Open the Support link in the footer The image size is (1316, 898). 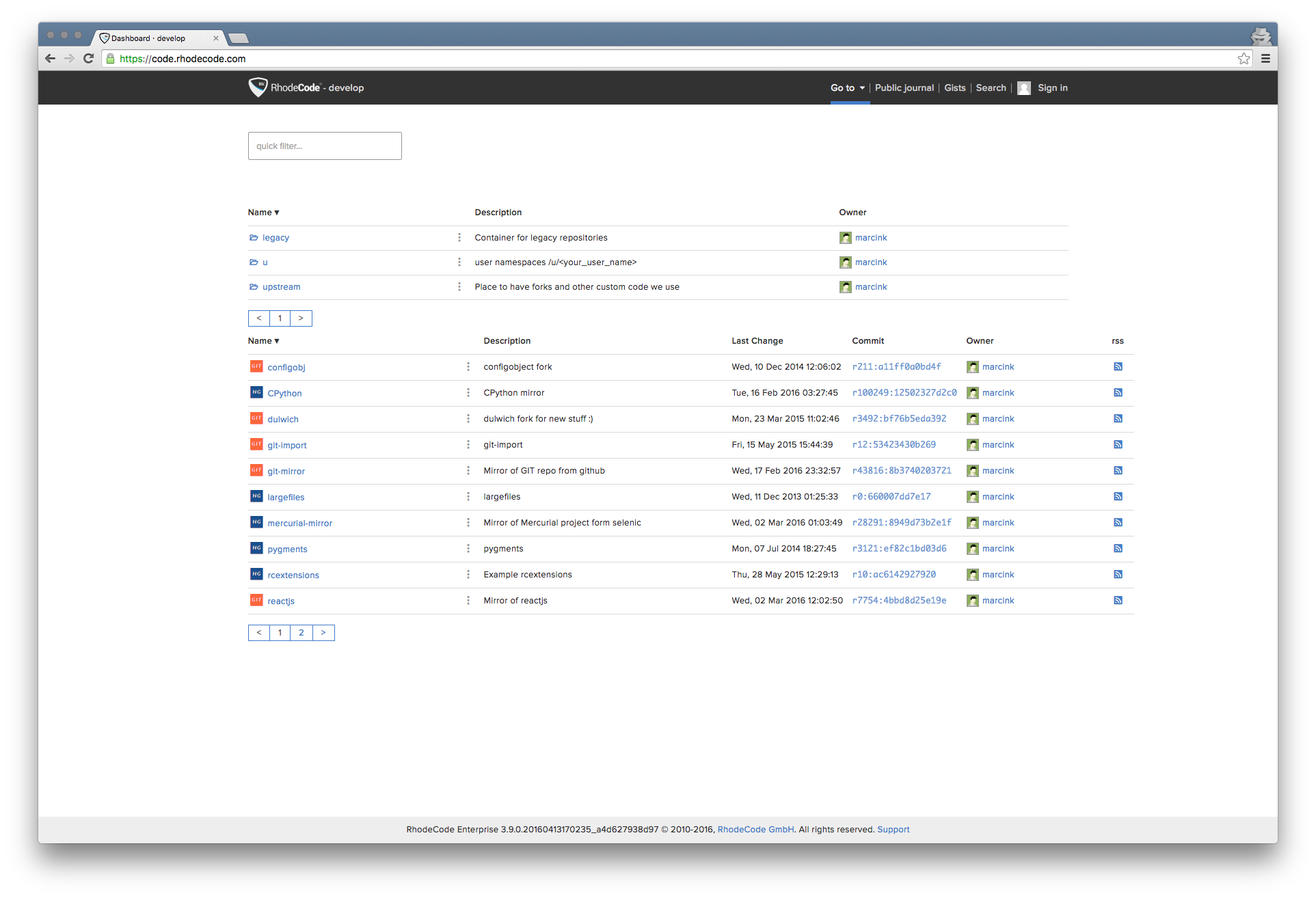894,829
